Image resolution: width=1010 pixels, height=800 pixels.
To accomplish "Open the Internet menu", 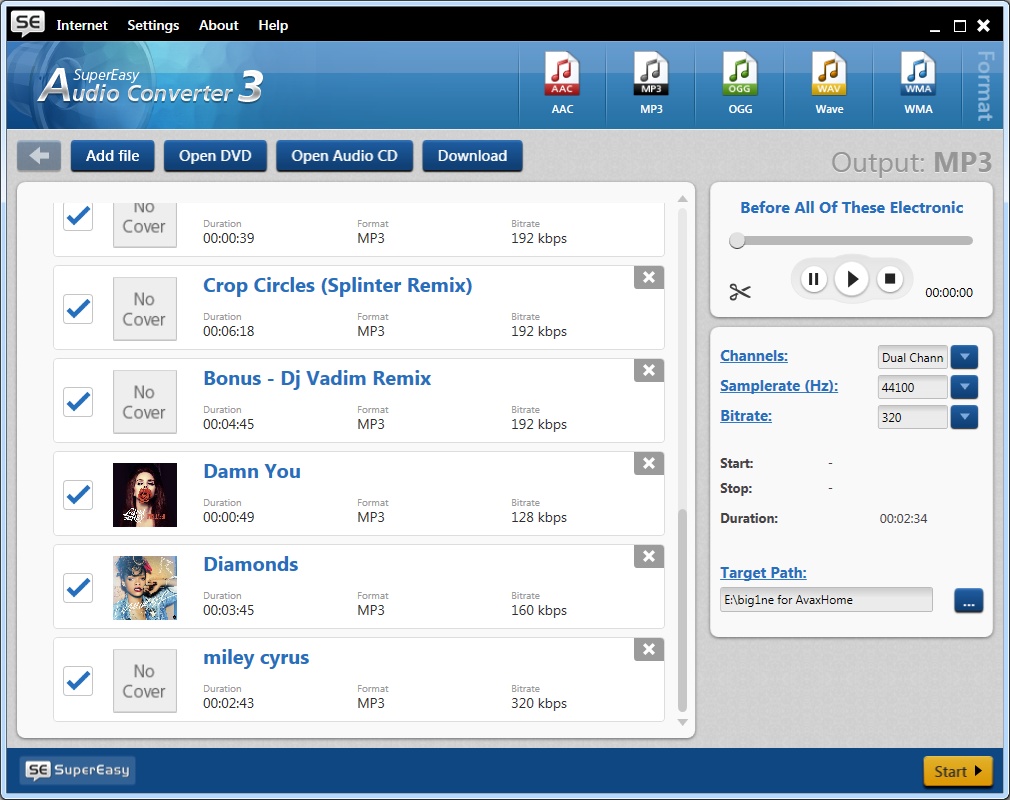I will pyautogui.click(x=82, y=25).
